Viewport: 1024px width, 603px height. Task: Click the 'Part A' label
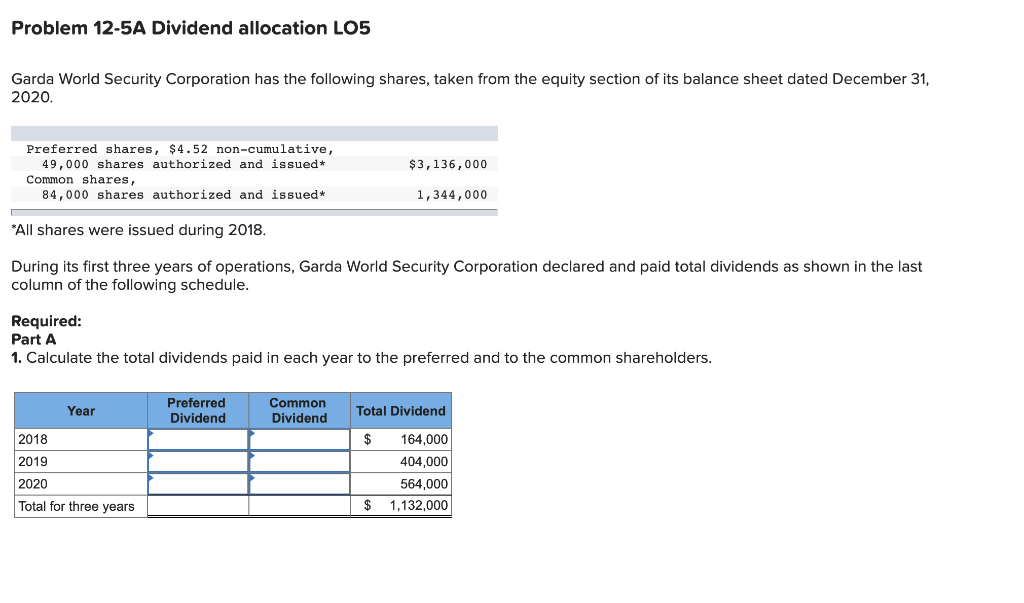coord(34,339)
